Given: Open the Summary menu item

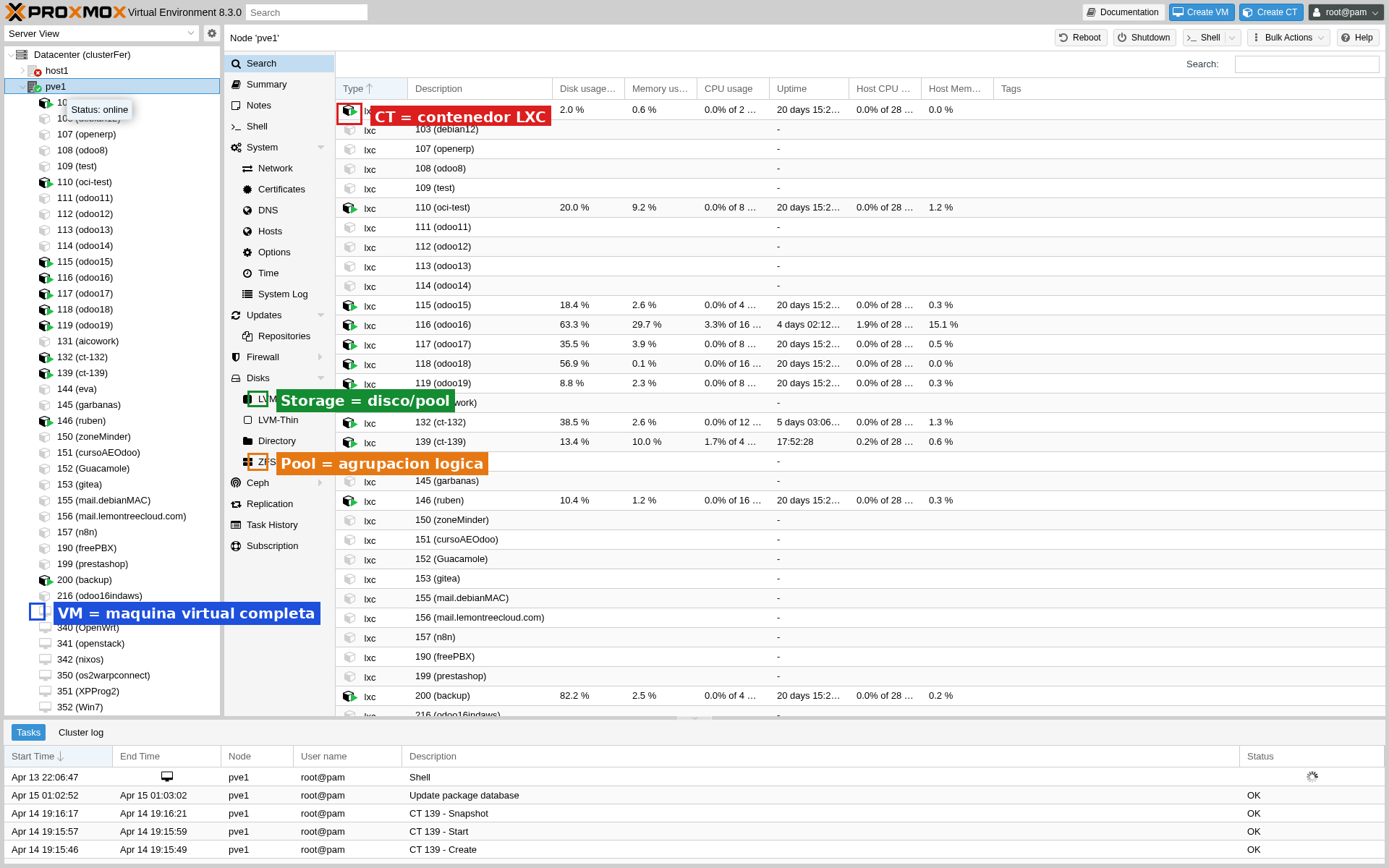Looking at the screenshot, I should (x=266, y=85).
